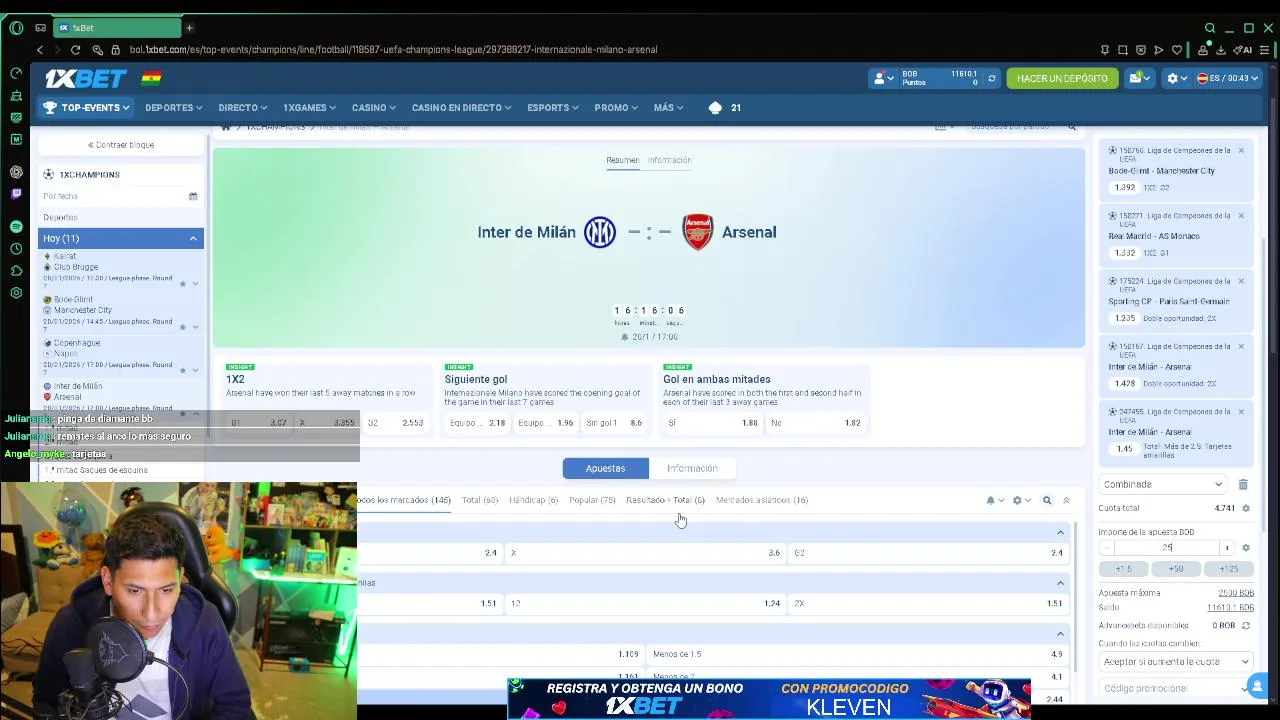Expand the ESPORTS dropdown
This screenshot has height=720, width=1280.
click(553, 107)
